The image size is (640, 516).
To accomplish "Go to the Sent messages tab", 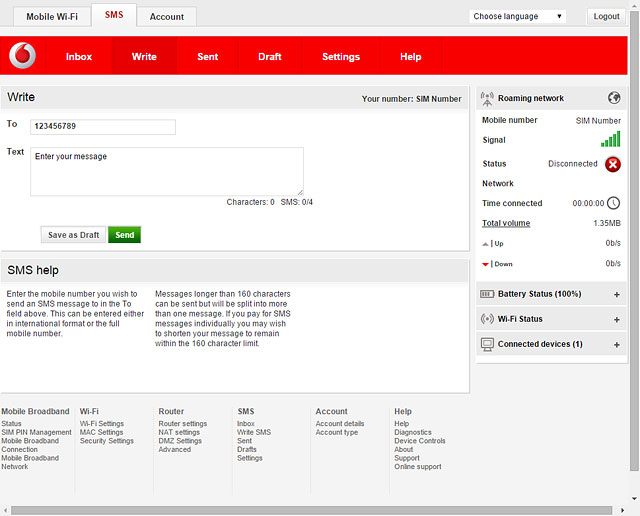I will [208, 57].
